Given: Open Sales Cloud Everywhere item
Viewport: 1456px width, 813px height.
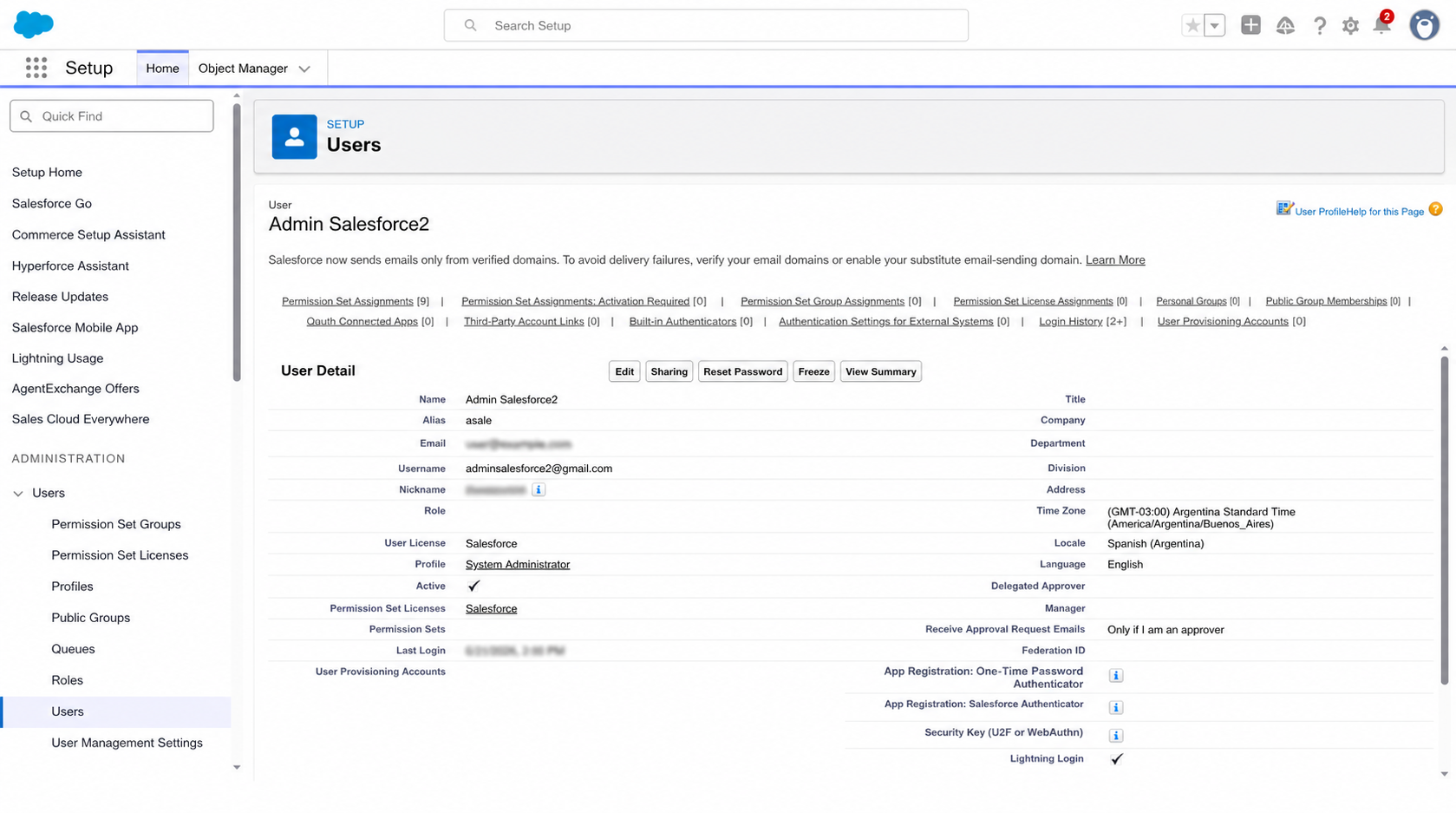Looking at the screenshot, I should (x=81, y=418).
